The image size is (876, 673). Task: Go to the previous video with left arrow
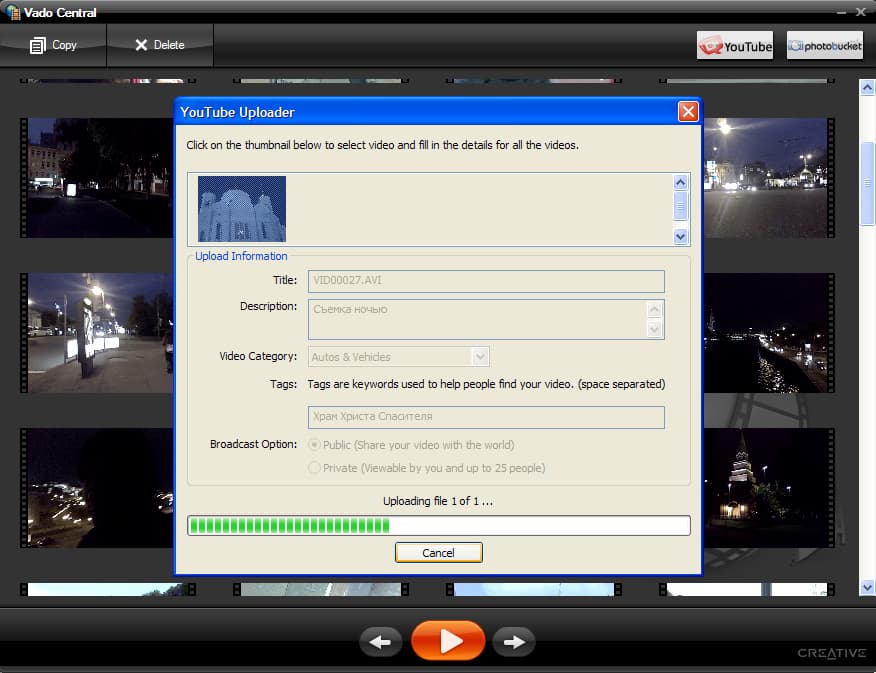coord(380,642)
